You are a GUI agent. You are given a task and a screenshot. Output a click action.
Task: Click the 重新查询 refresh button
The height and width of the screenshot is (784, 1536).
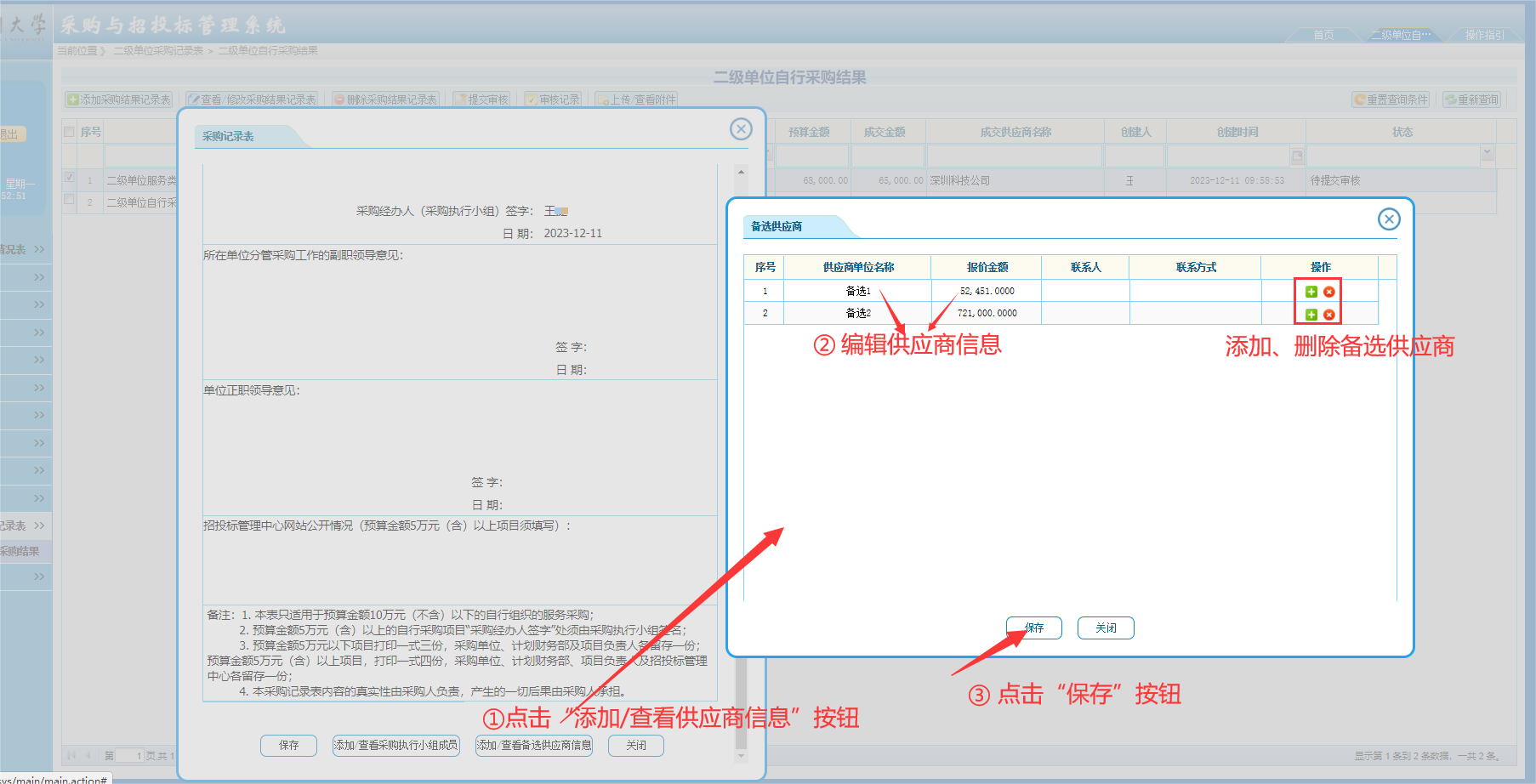1472,99
